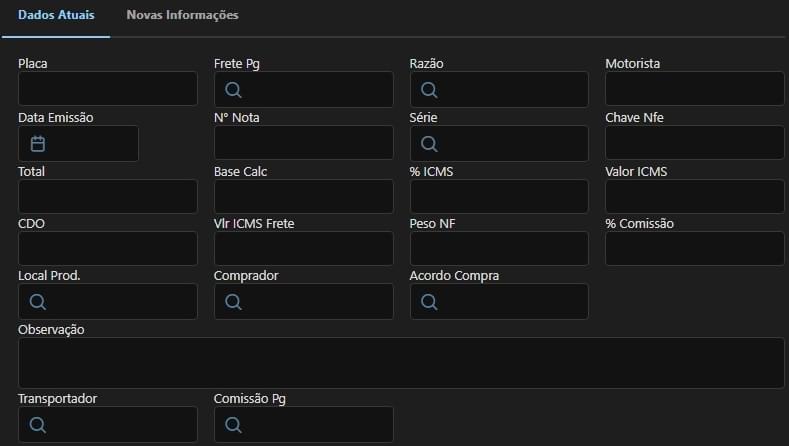Screen dimensions: 789x446
Task: Focus the Total value field
Action: pyautogui.click(x=108, y=197)
